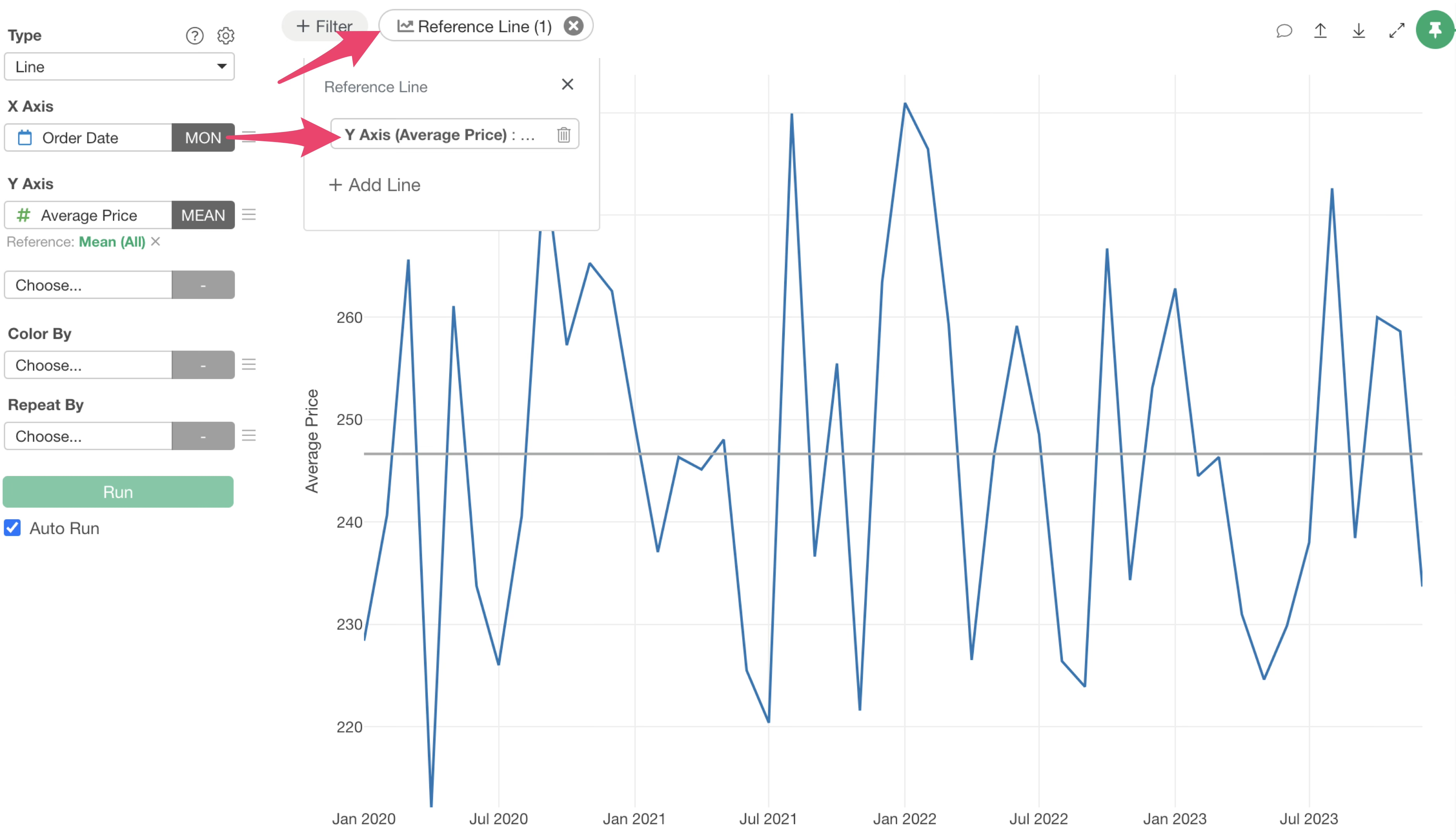The height and width of the screenshot is (839, 1456).
Task: Open the chart Type Line dropdown
Action: [x=119, y=67]
